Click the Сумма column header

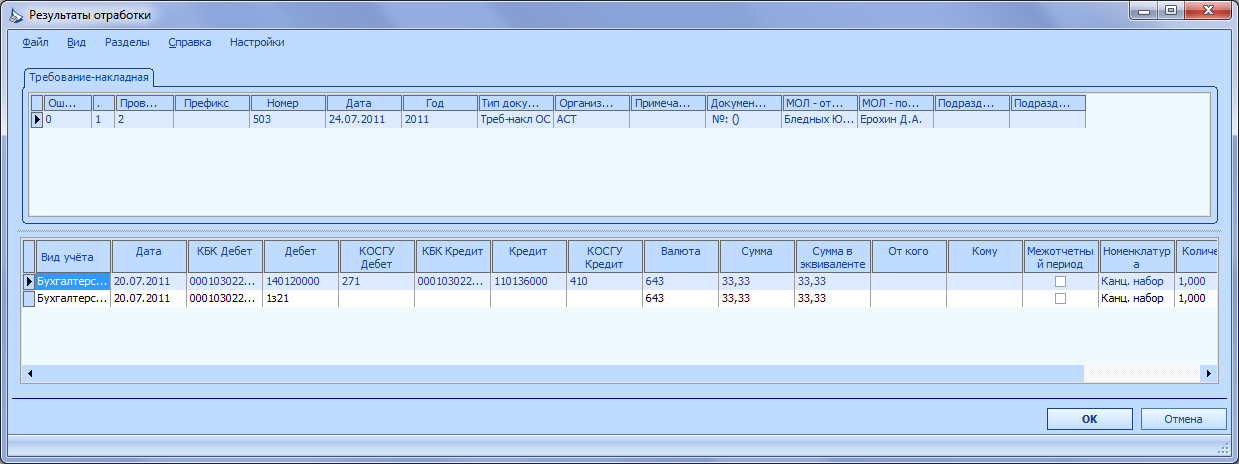pos(757,257)
